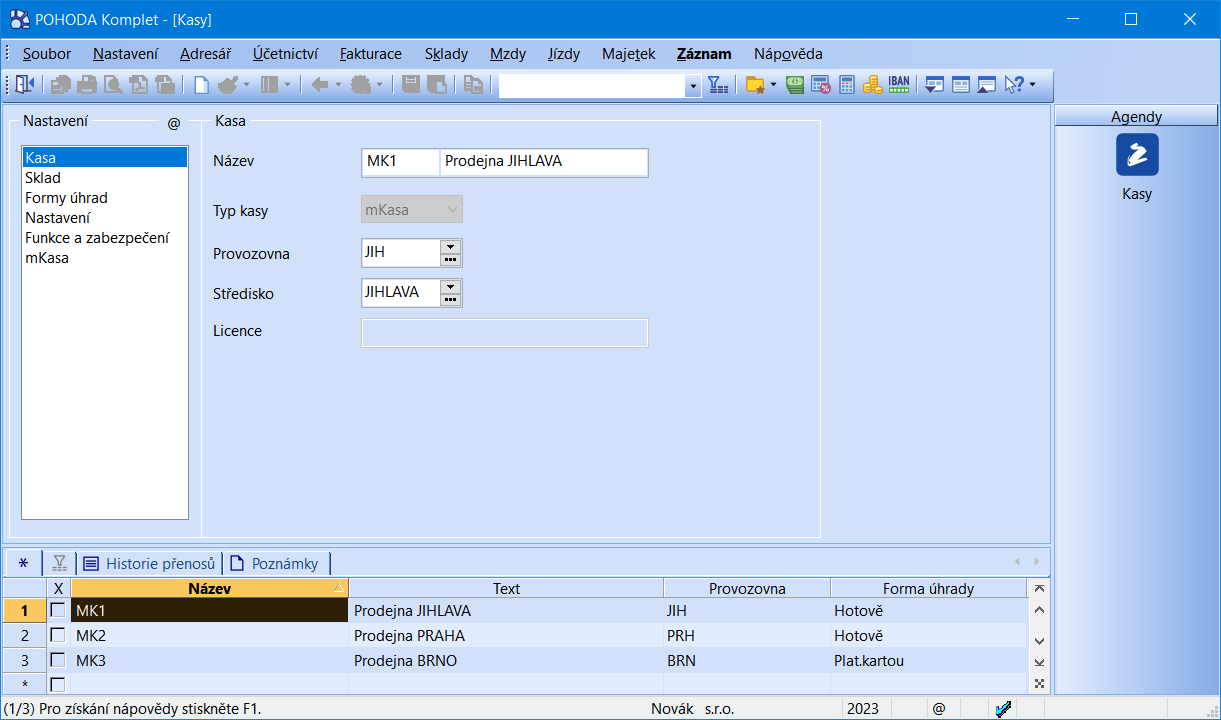
Task: Click the calculator with percent icon
Action: coord(821,85)
